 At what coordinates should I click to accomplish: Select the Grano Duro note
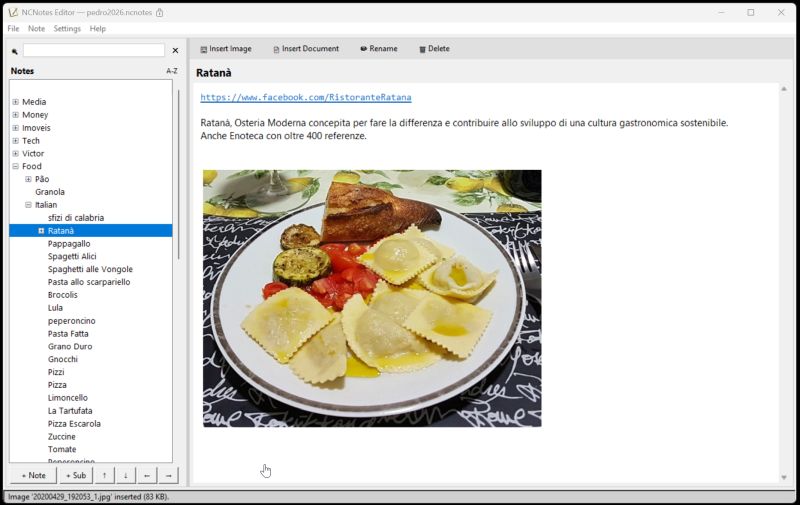tap(70, 346)
